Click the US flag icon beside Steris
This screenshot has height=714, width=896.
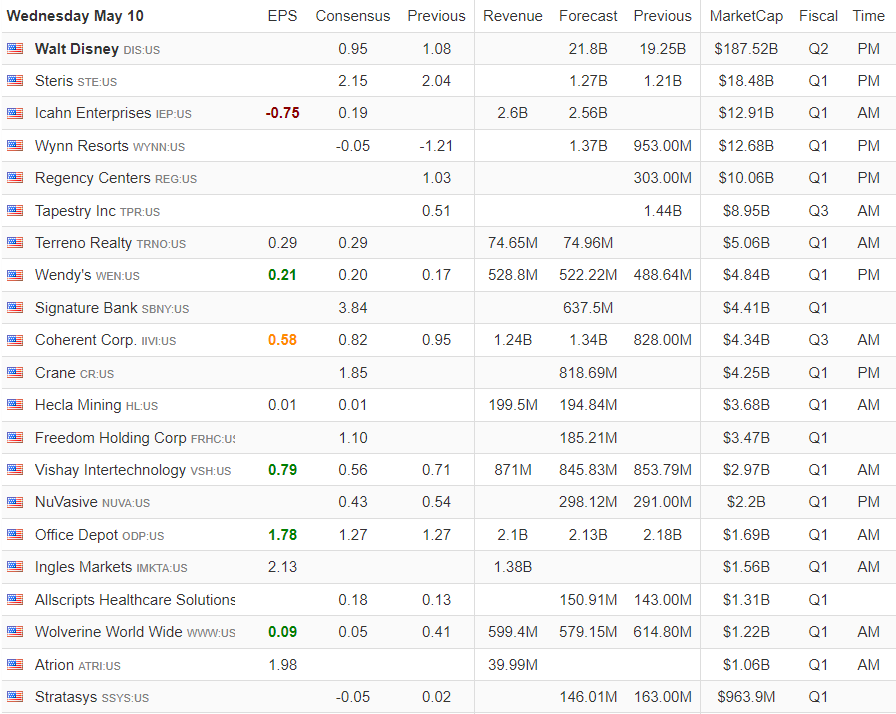[15, 81]
